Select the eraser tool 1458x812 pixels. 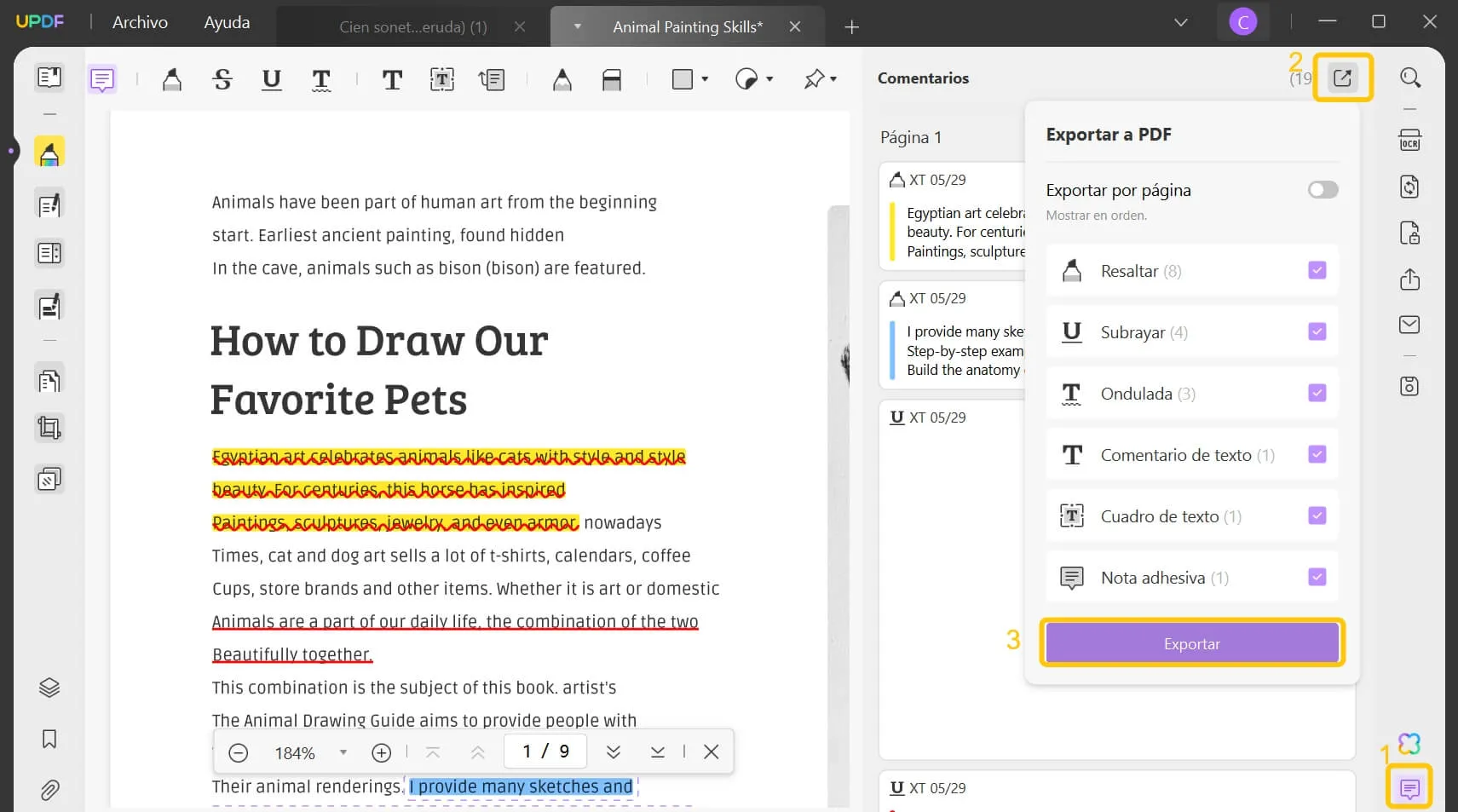coord(612,80)
